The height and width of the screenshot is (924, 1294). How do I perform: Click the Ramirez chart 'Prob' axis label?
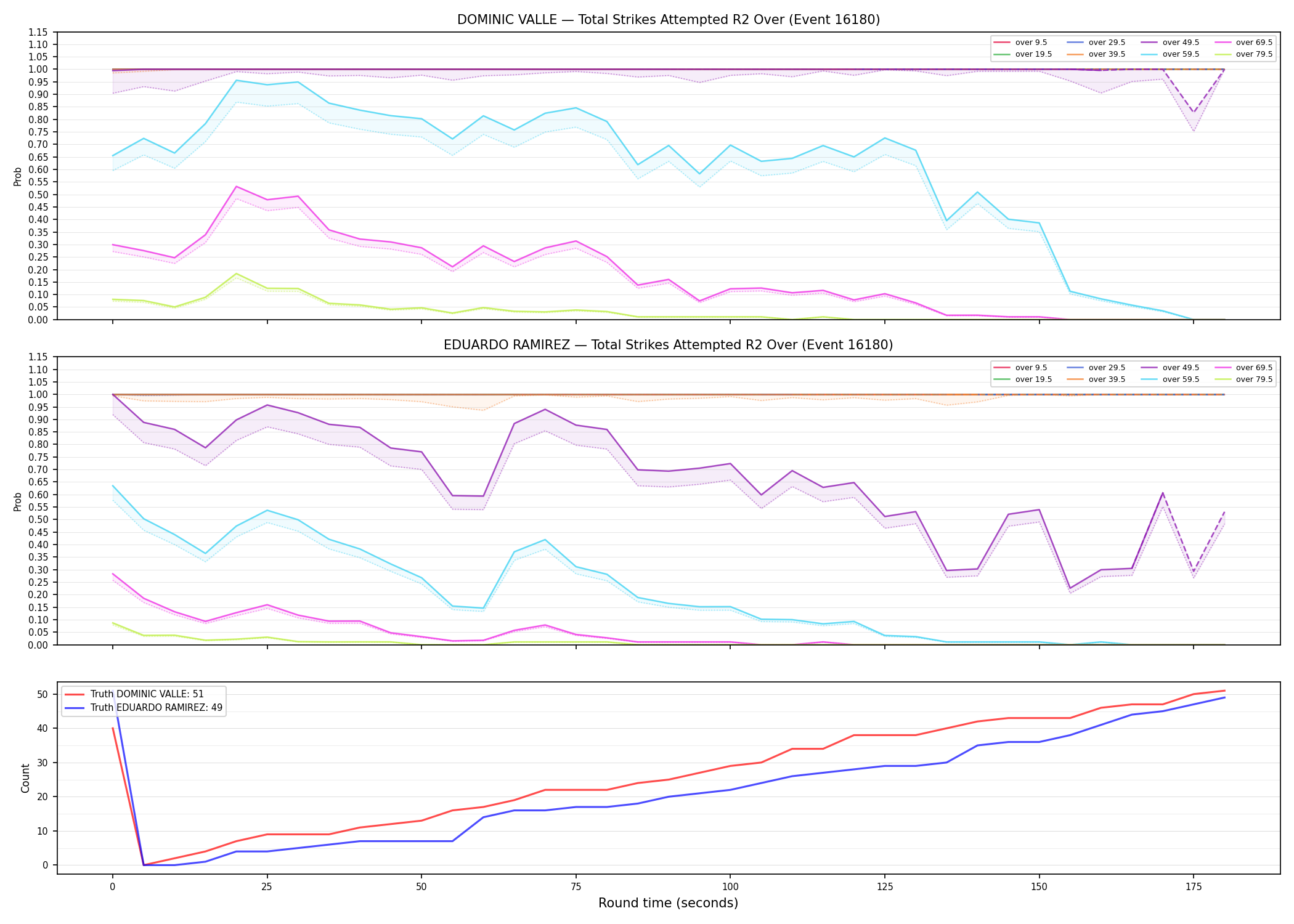[18, 501]
